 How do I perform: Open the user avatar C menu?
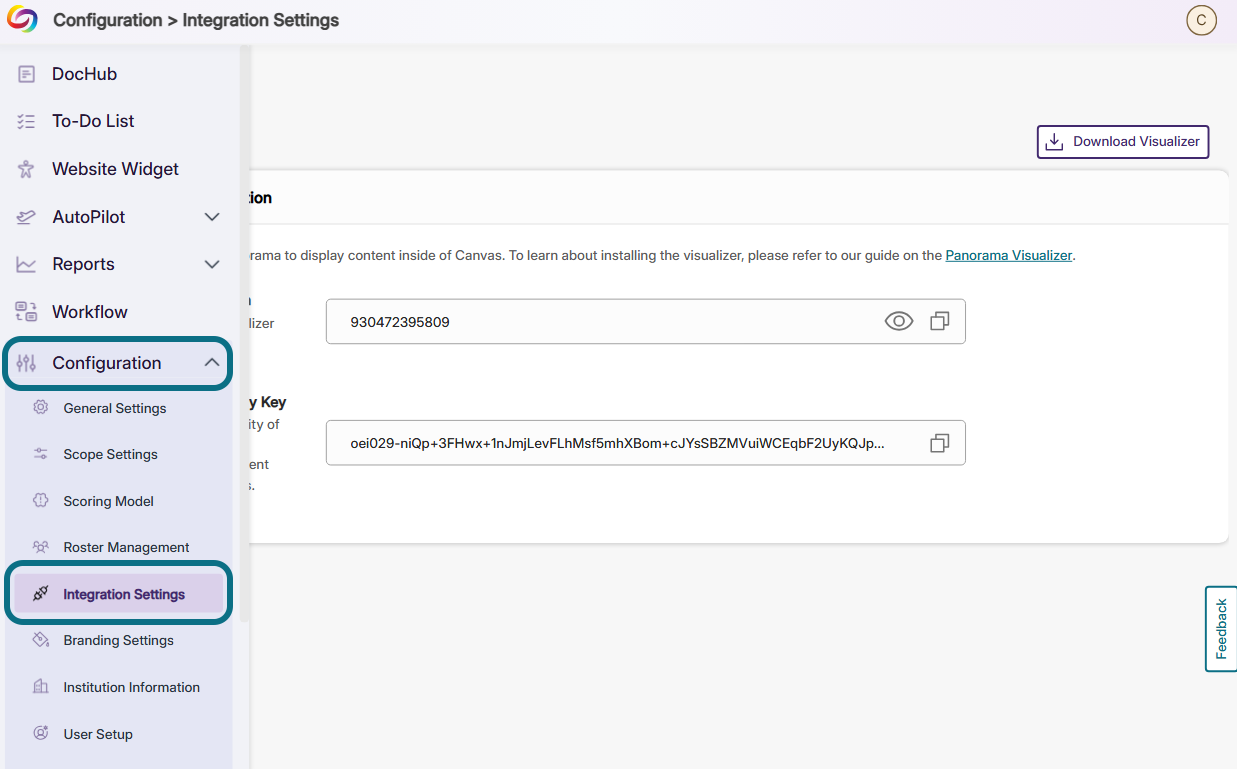1201,20
